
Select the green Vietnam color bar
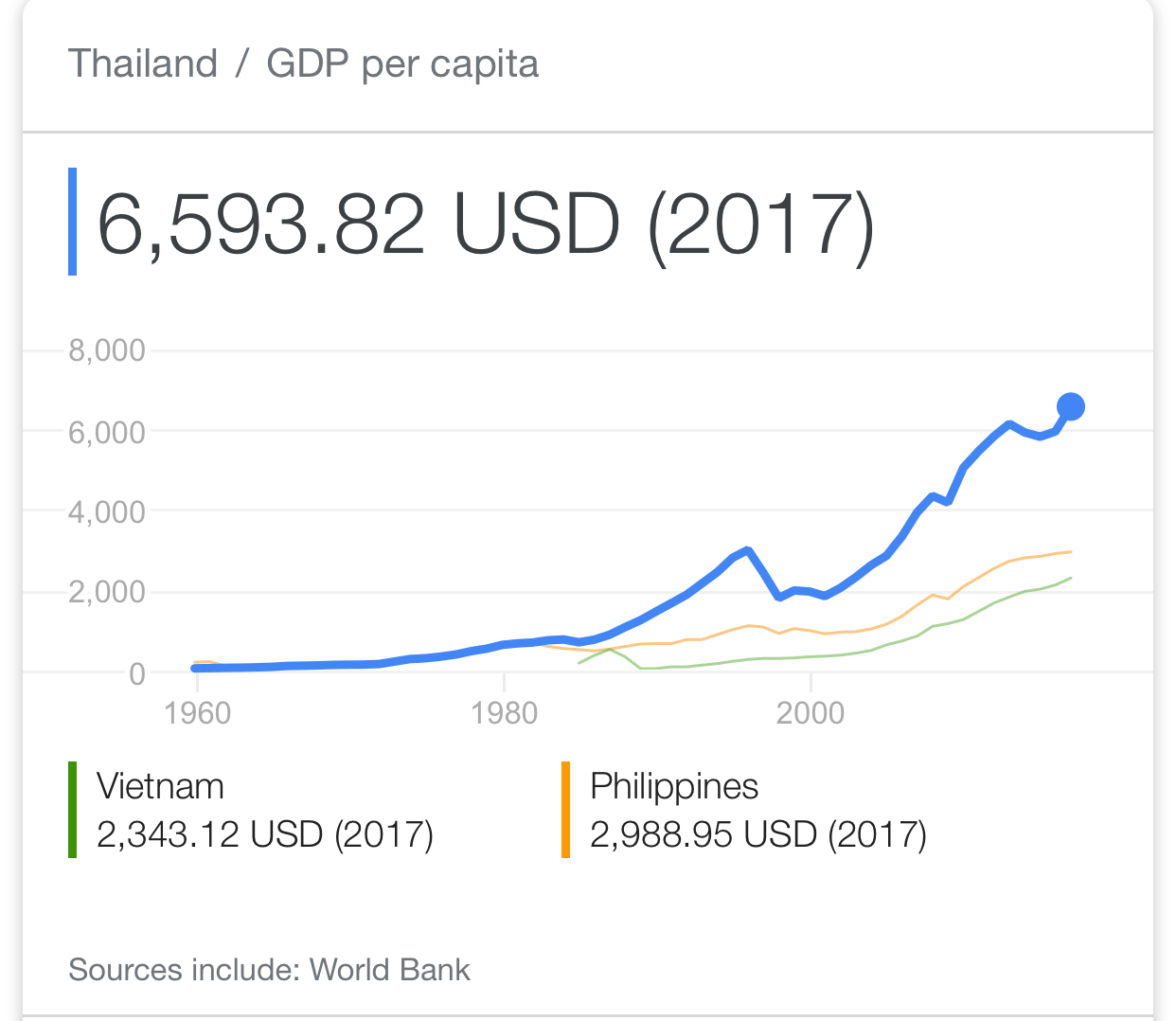click(73, 810)
